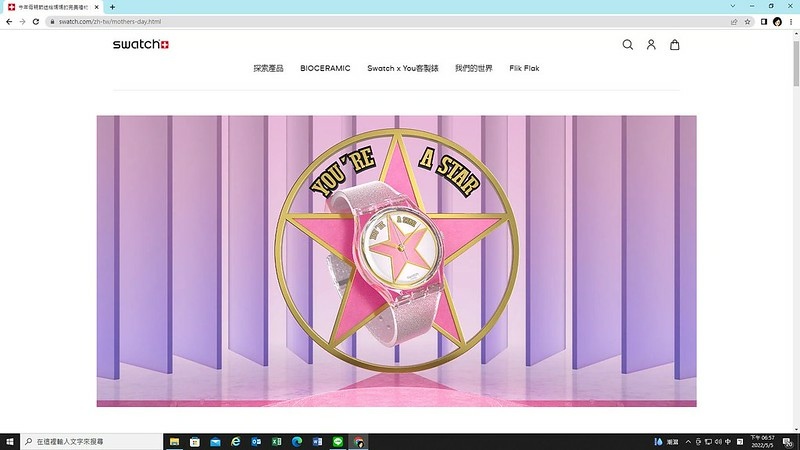
Task: Open Outlook from taskbar
Action: (x=256, y=441)
